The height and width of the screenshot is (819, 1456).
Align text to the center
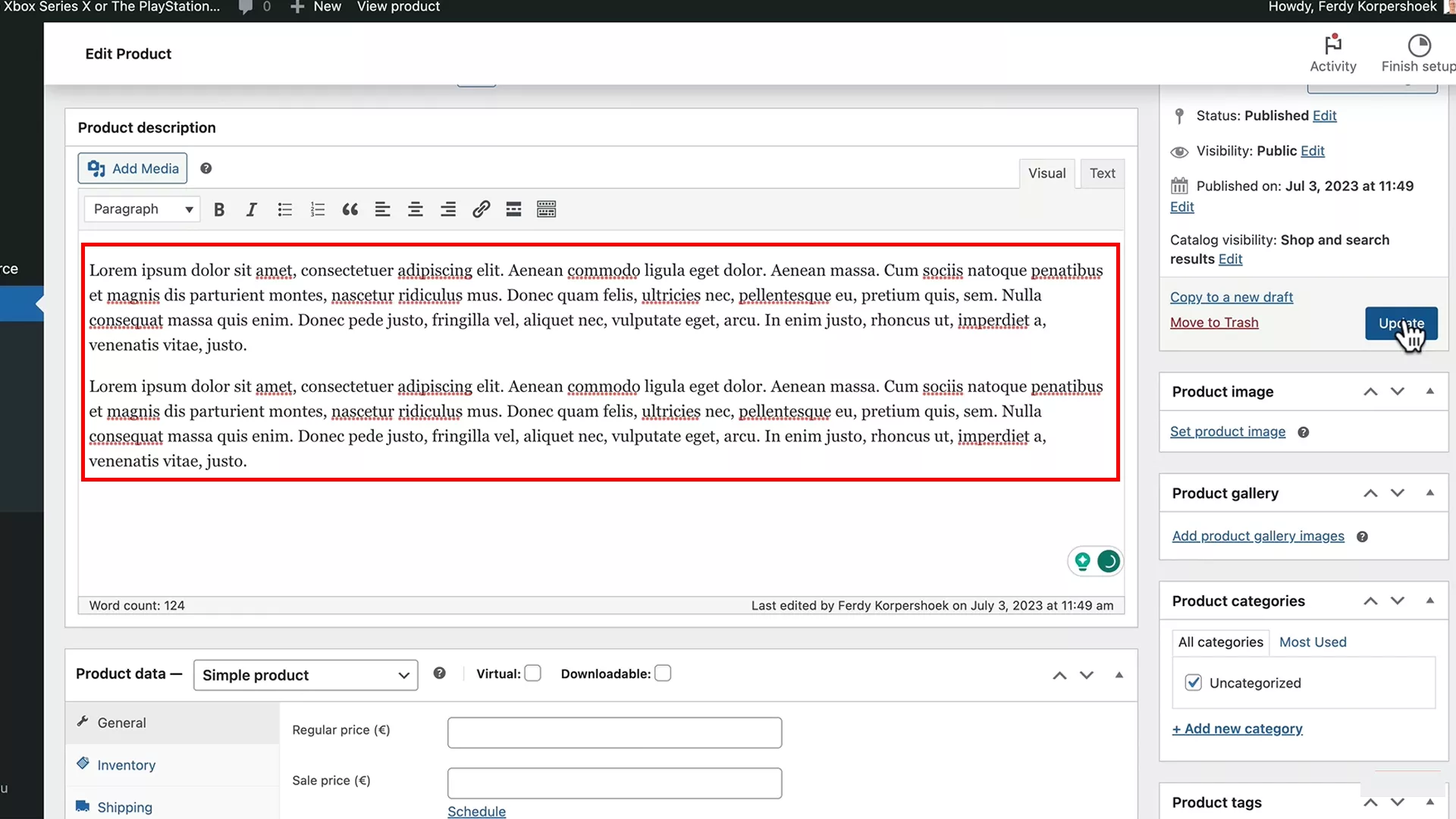click(415, 209)
